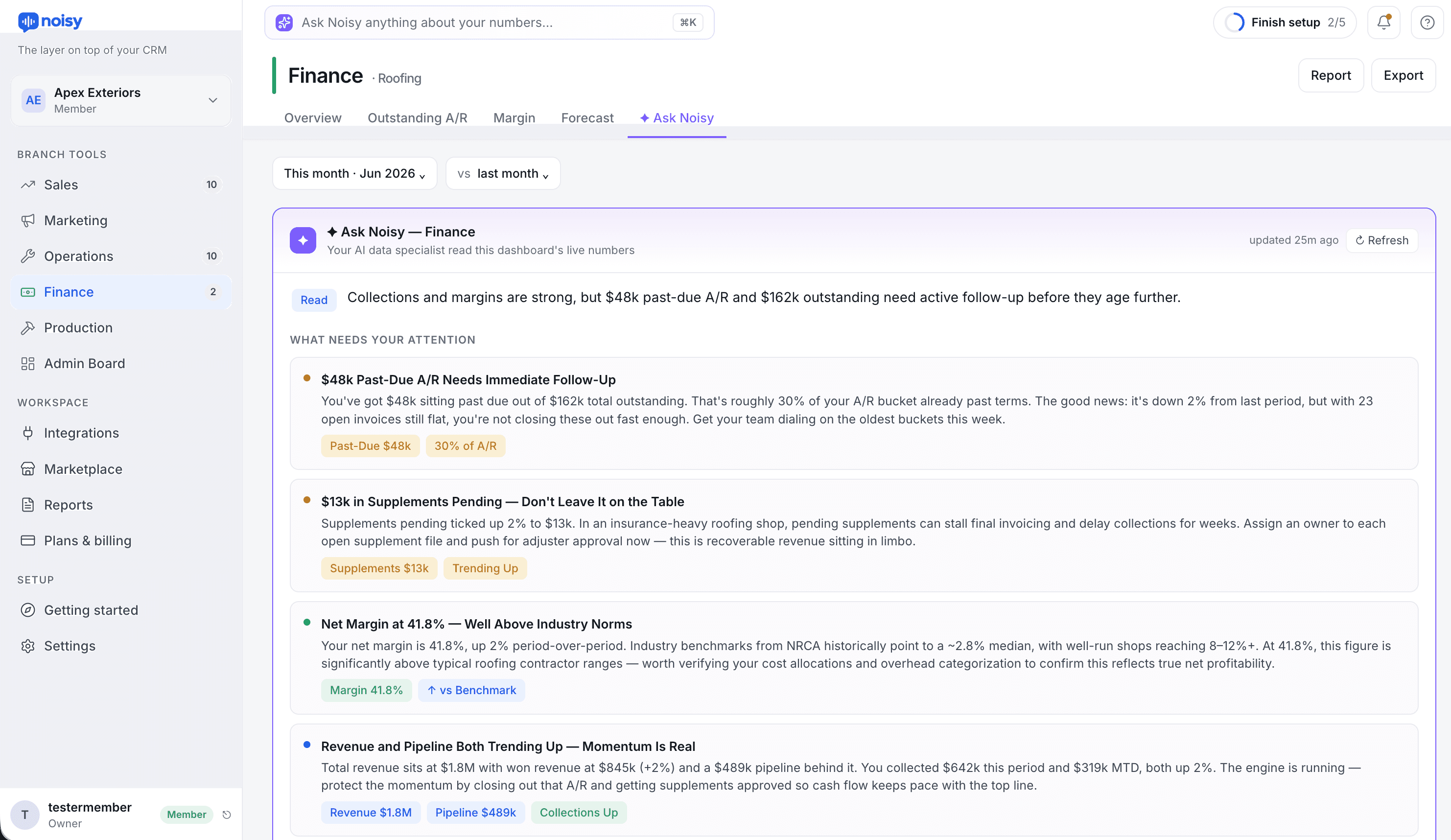The image size is (1451, 840).
Task: Click the purple Ask Noisy panel icon
Action: click(303, 240)
